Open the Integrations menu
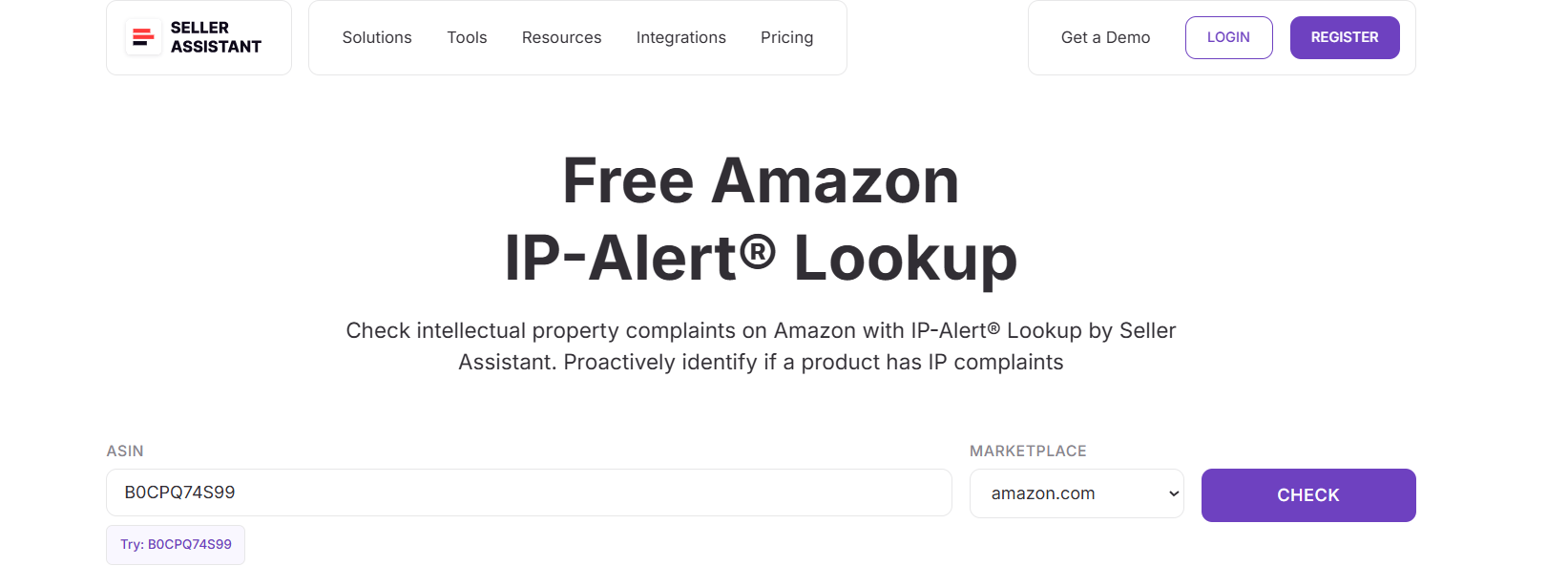The width and height of the screenshot is (1568, 587). pos(680,37)
